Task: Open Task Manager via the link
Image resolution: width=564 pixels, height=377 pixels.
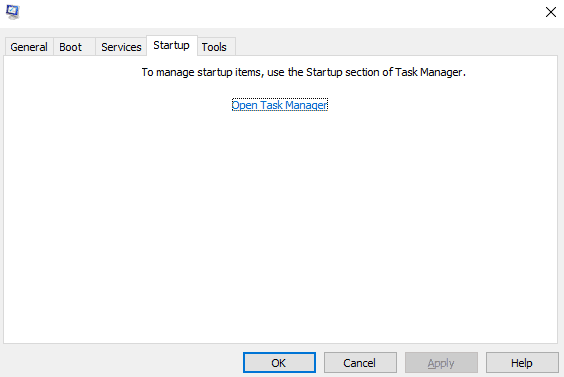Action: click(279, 105)
